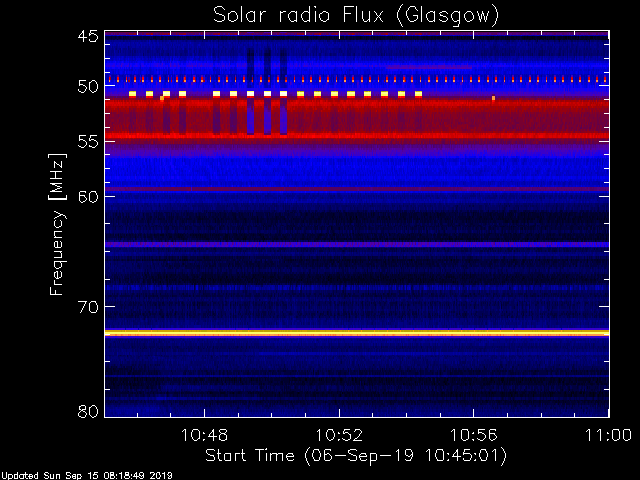
Task: Click the "80" frequency tick label
Action: click(x=88, y=411)
